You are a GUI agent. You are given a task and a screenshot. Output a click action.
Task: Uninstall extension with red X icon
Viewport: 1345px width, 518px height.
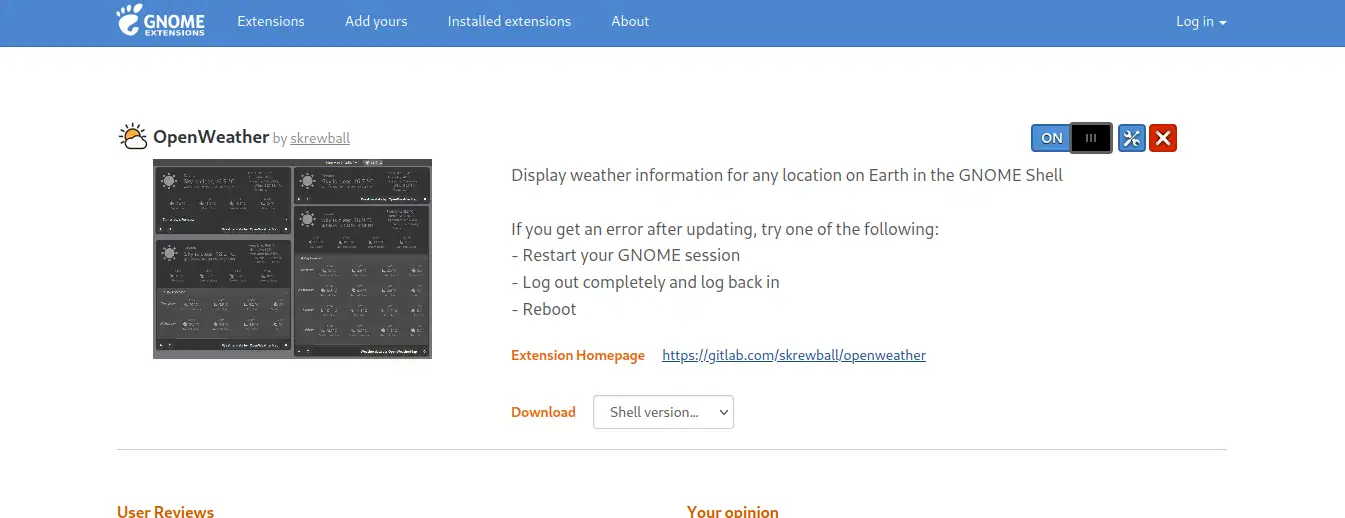[x=1163, y=138]
